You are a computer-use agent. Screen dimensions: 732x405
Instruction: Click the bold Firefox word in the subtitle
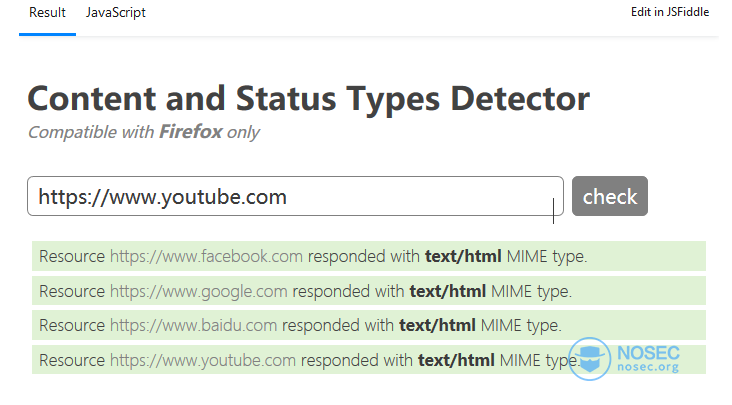pos(190,132)
